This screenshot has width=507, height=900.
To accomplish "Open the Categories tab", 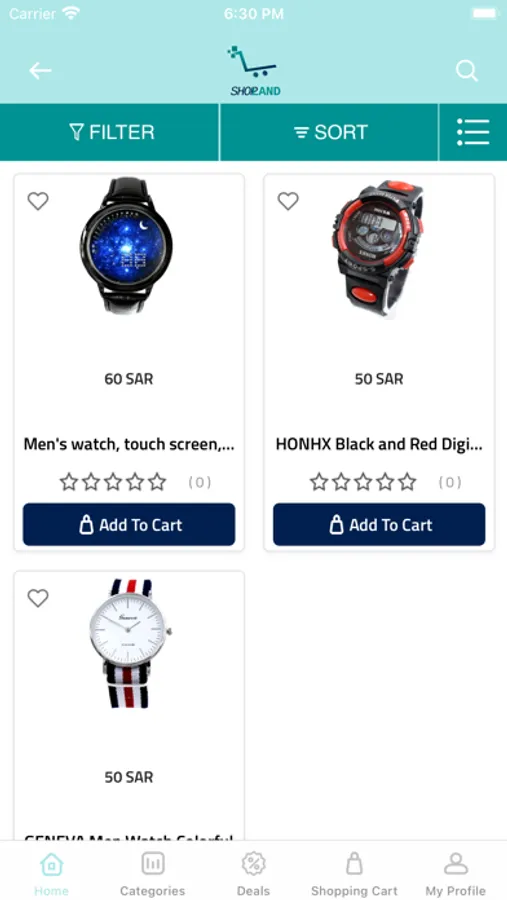I will [x=153, y=874].
